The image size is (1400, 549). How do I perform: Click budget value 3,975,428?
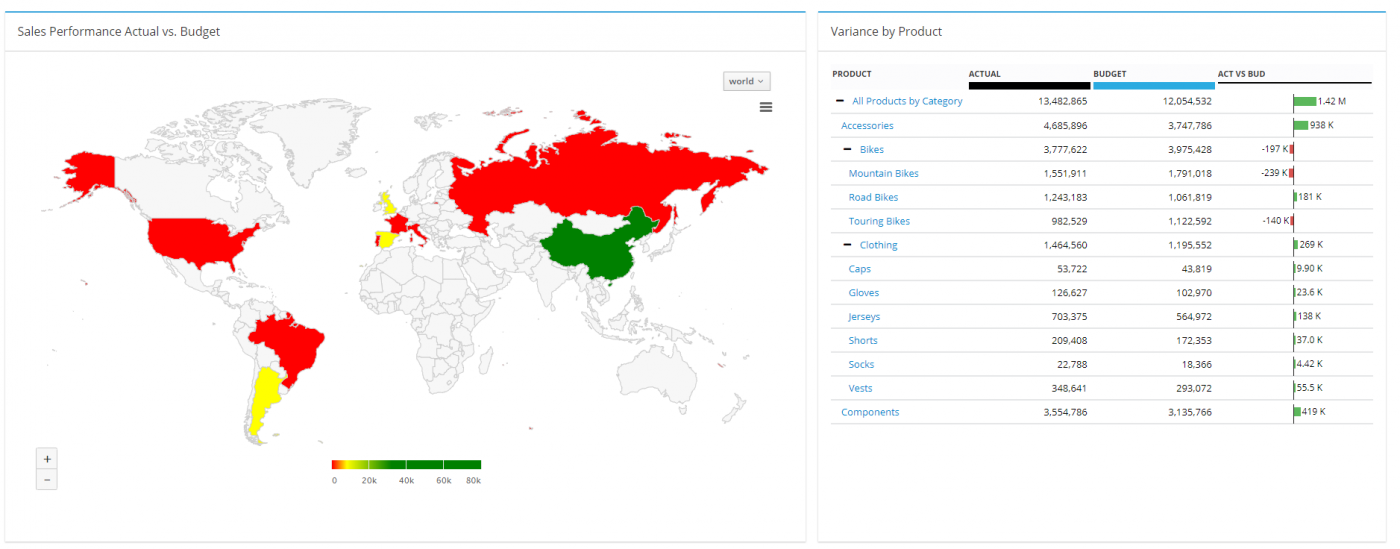[x=1190, y=149]
